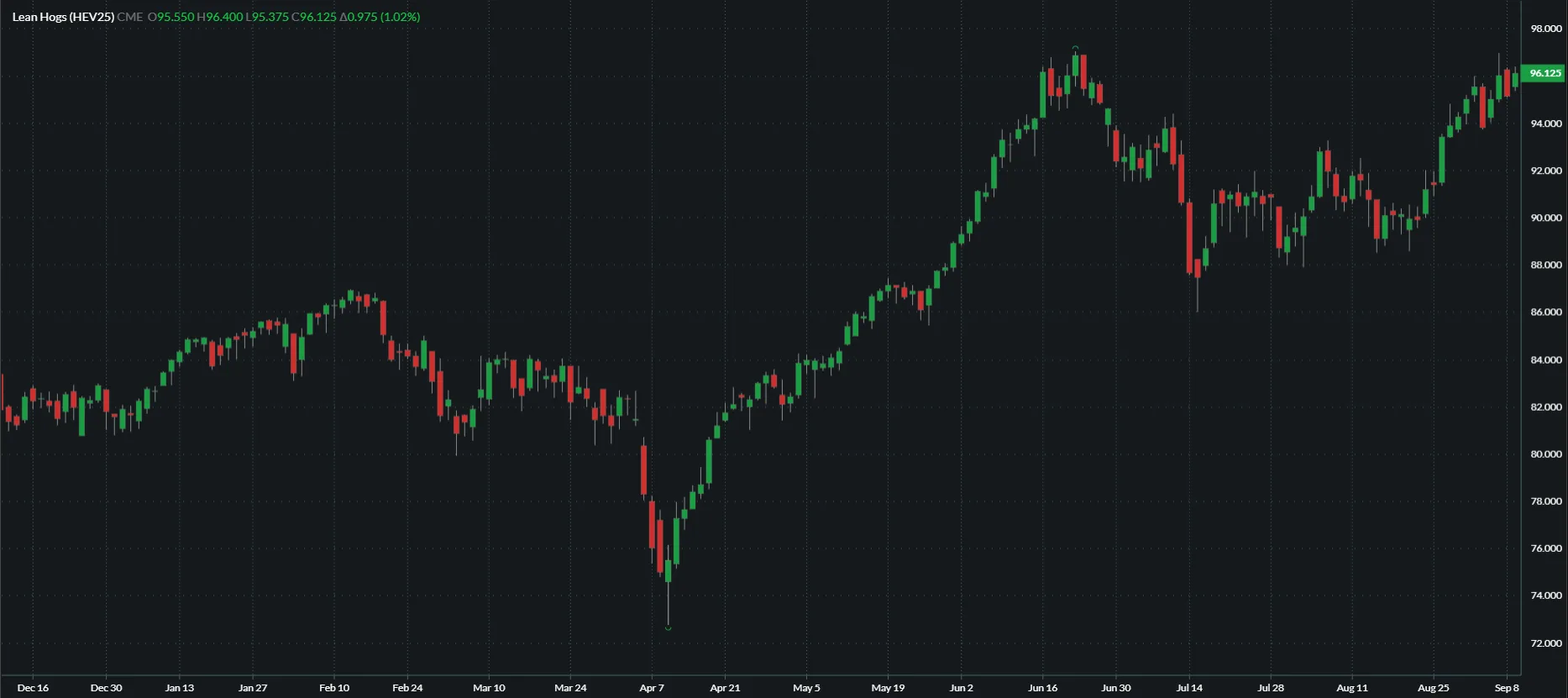
Task: Select the Dec 16 date label
Action: click(x=33, y=688)
